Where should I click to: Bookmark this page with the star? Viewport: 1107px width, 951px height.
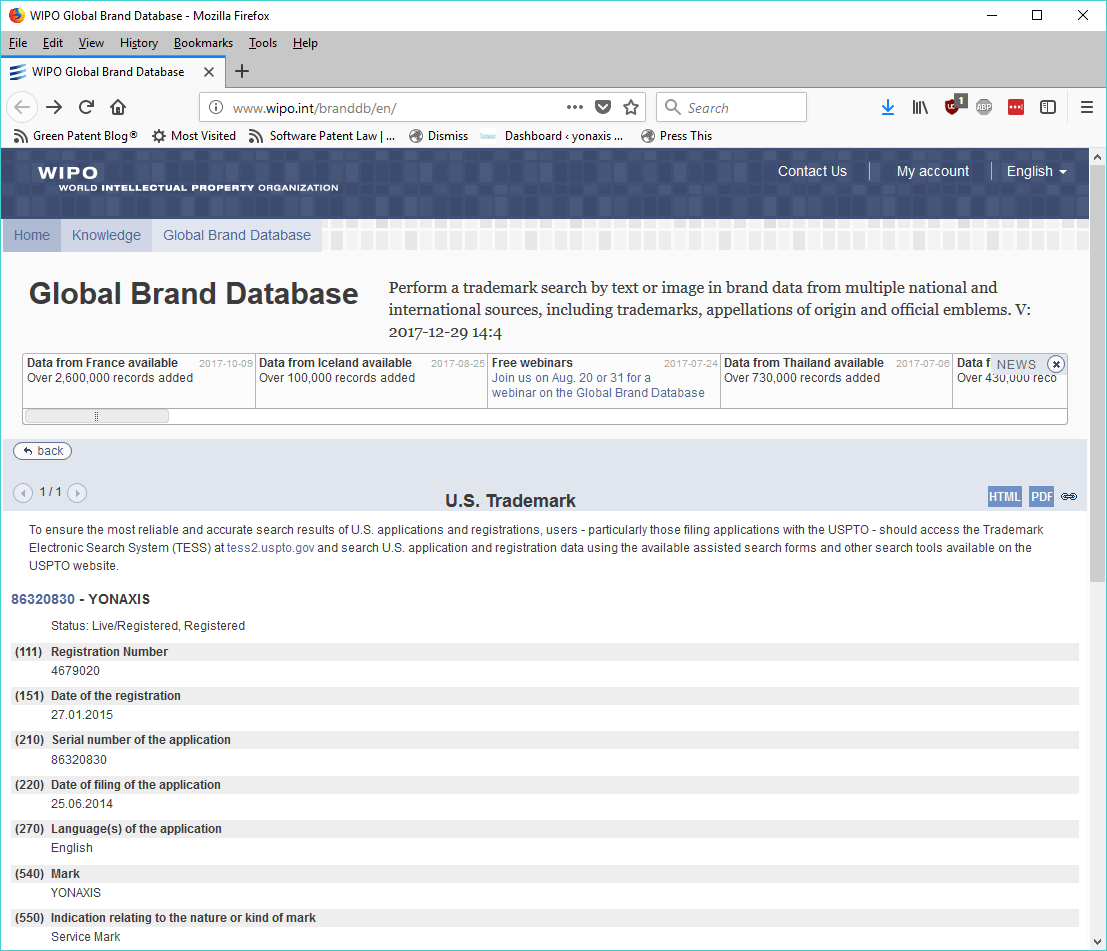pos(631,107)
